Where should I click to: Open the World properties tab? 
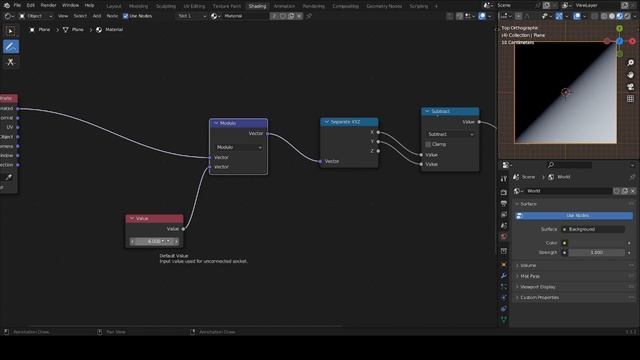(504, 237)
